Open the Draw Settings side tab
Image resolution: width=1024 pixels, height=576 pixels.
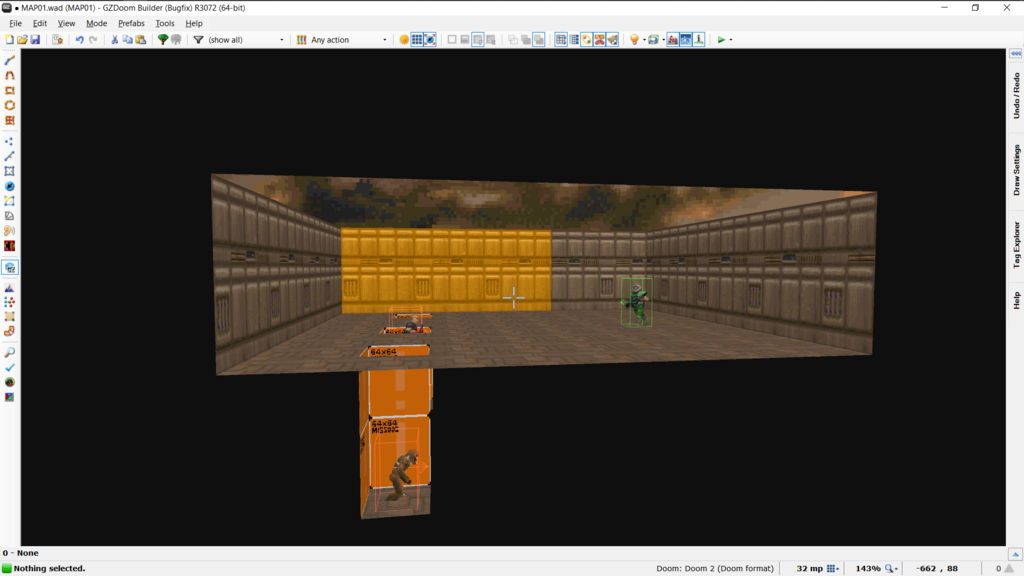1016,170
